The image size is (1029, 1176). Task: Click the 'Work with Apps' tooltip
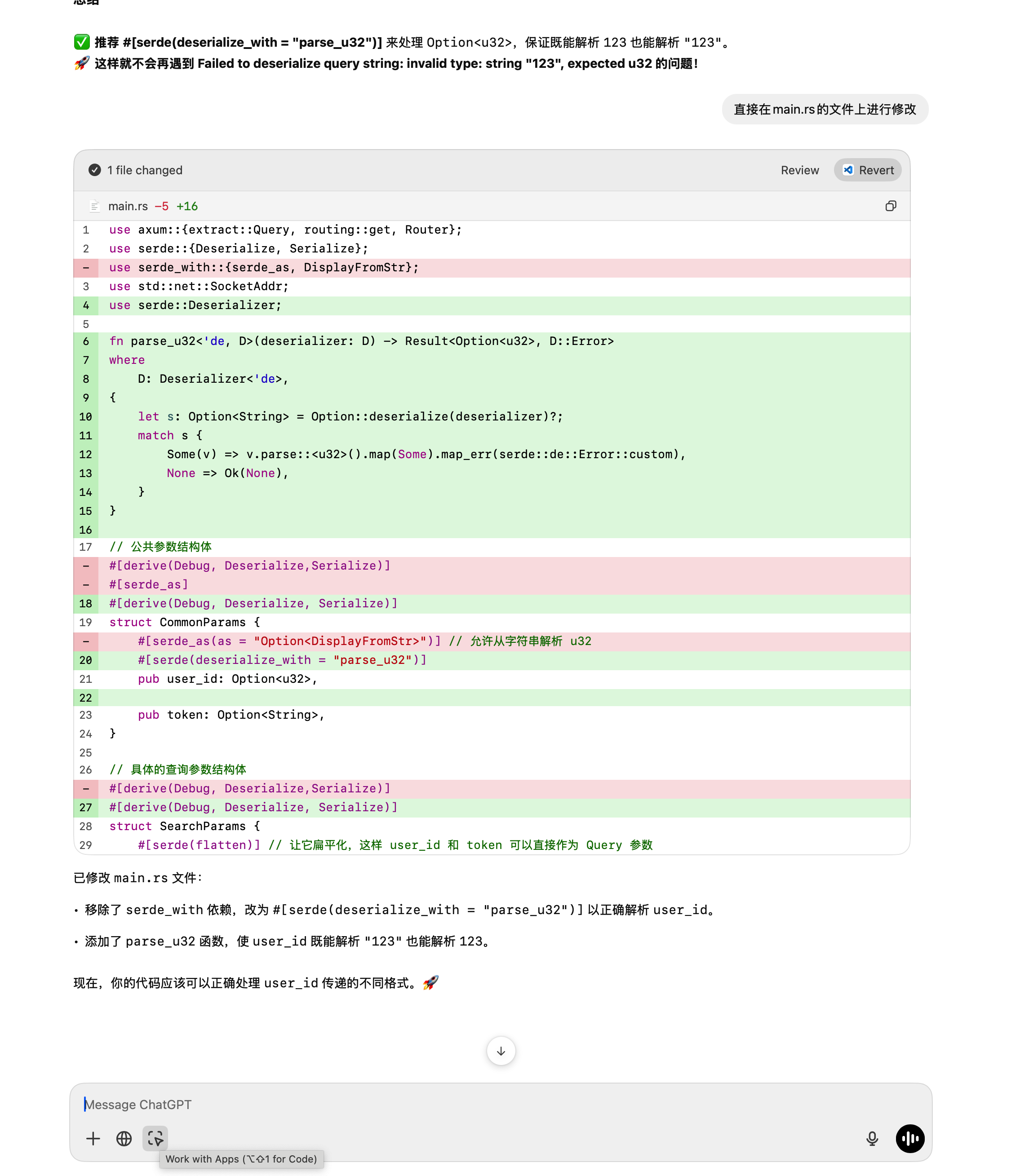click(241, 1159)
